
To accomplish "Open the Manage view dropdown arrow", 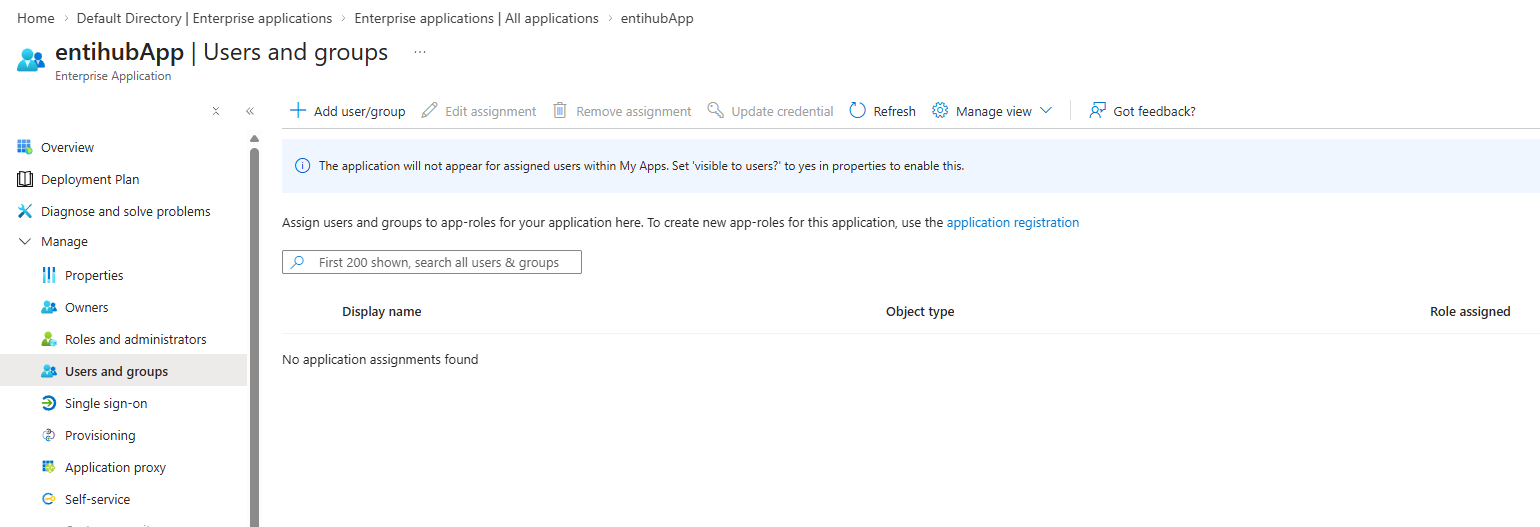I will point(1046,110).
